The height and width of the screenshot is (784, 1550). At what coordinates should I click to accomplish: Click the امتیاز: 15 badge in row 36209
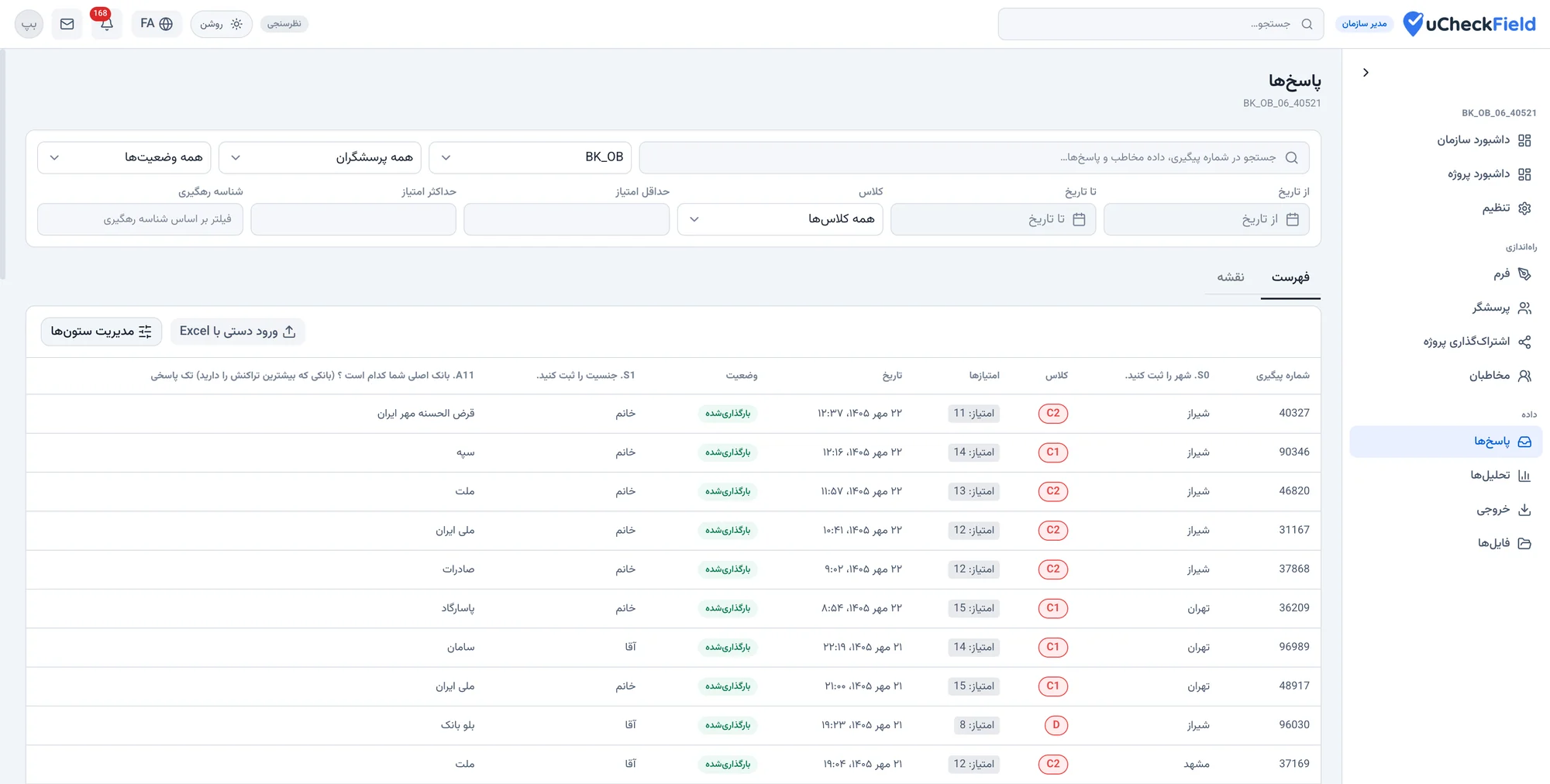[974, 608]
